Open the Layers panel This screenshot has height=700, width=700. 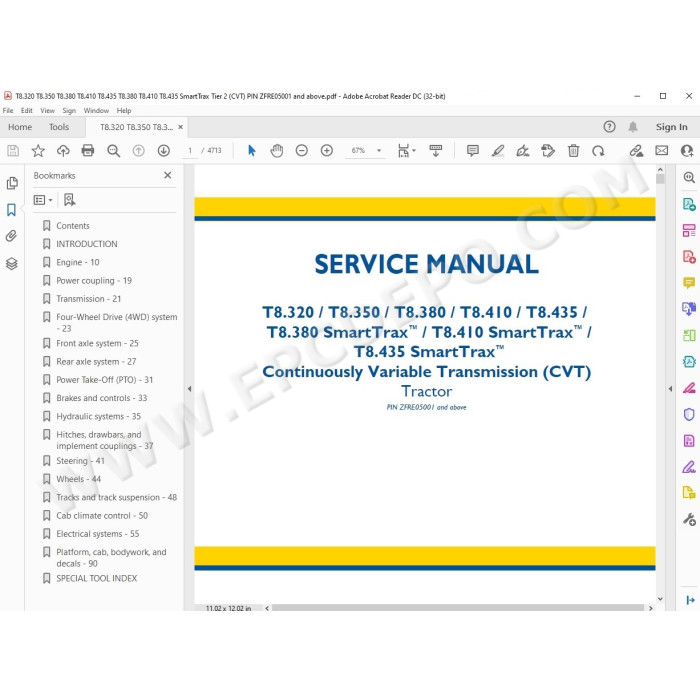[x=12, y=264]
